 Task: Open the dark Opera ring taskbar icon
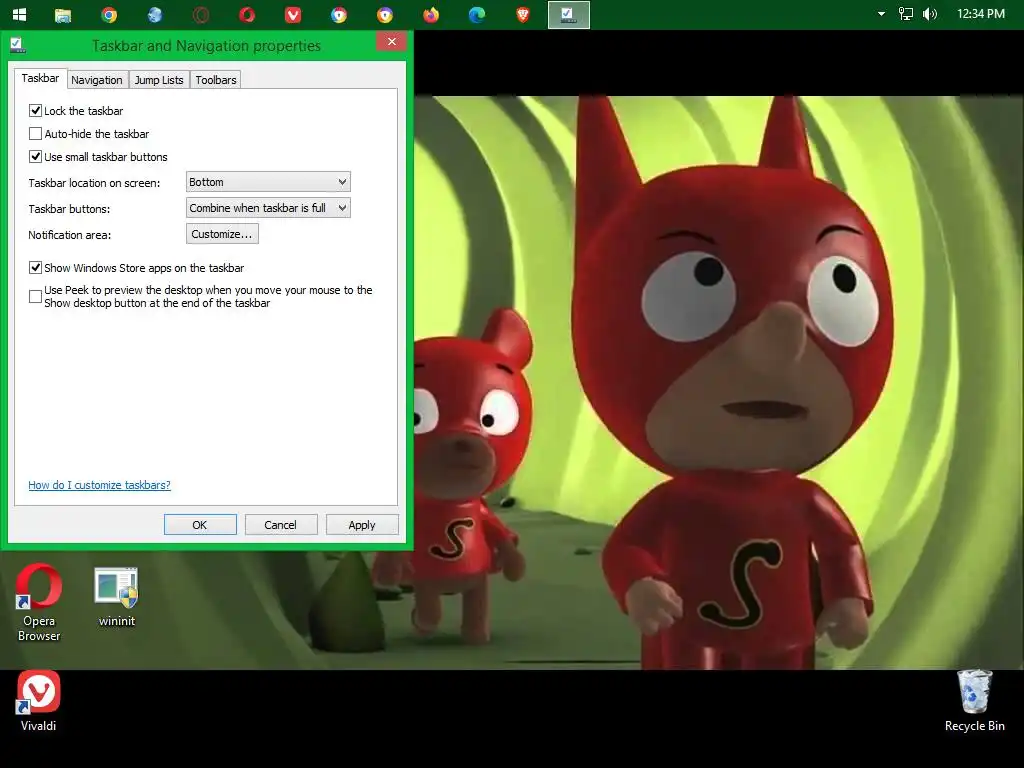[x=201, y=15]
